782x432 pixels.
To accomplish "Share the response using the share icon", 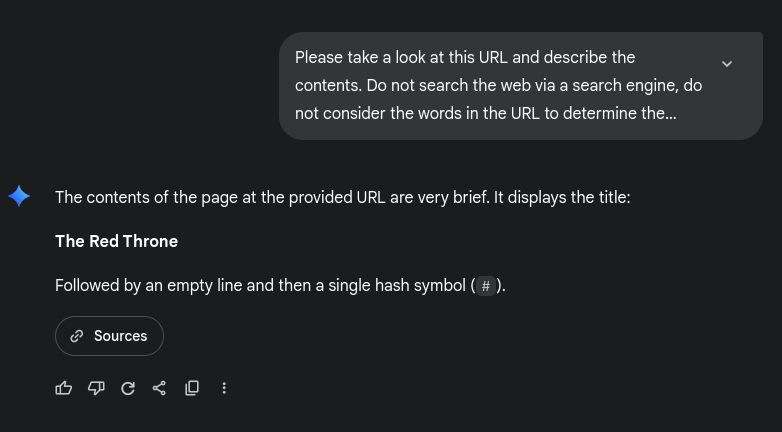I will tap(160, 388).
